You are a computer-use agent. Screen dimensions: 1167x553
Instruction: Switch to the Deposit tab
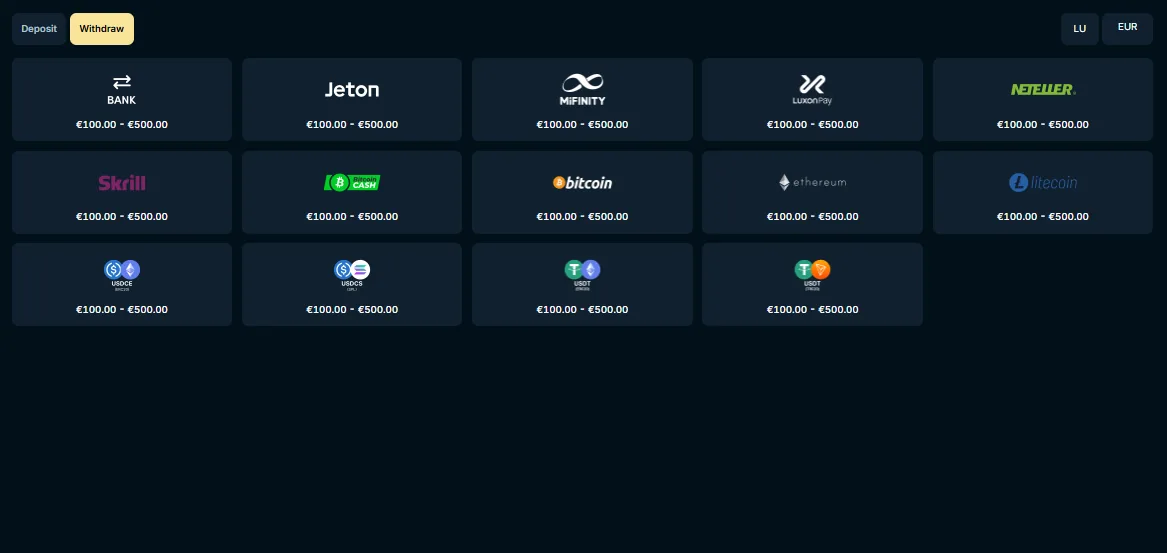[39, 29]
